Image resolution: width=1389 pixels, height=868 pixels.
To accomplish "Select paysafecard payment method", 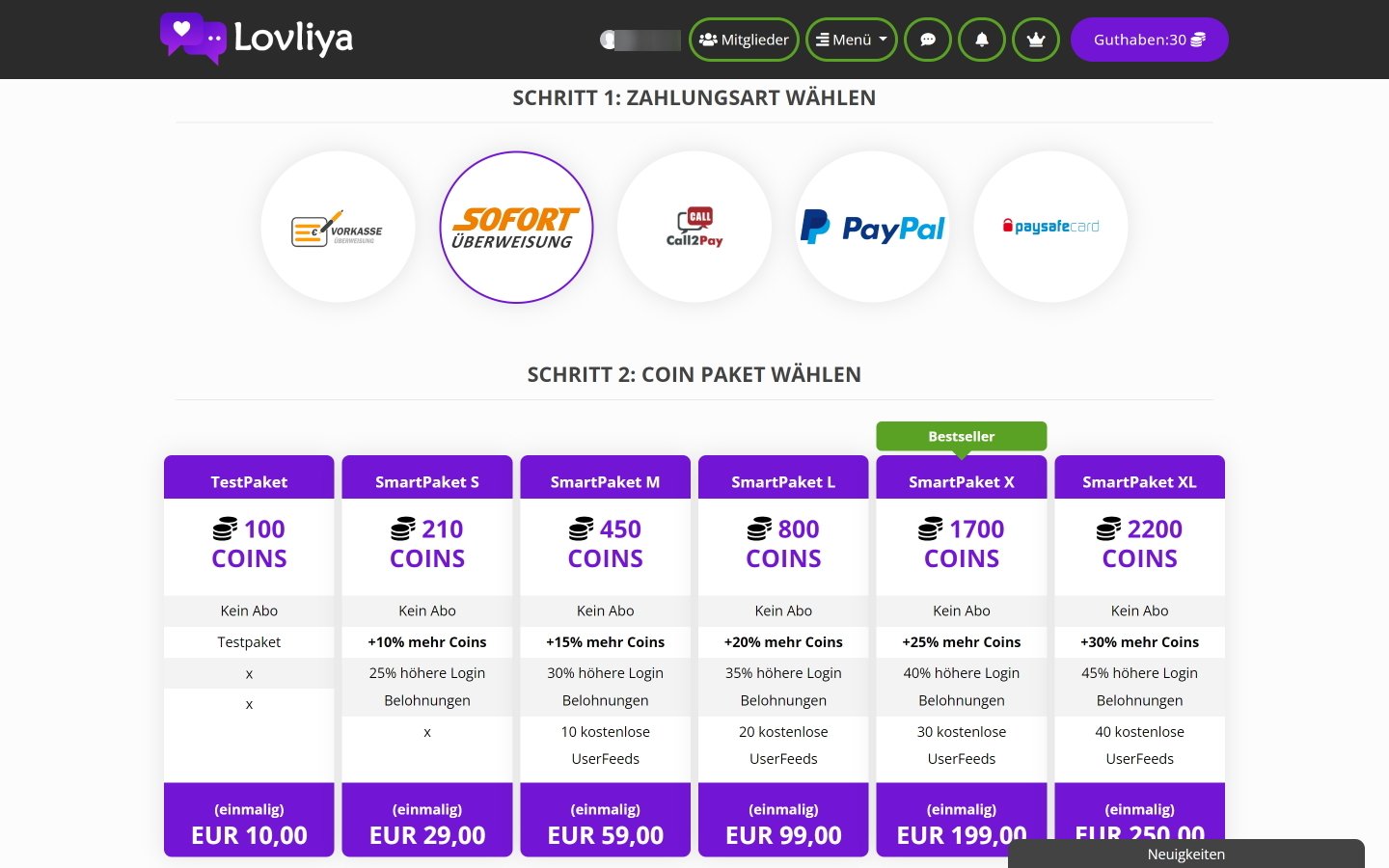I will pyautogui.click(x=1050, y=228).
